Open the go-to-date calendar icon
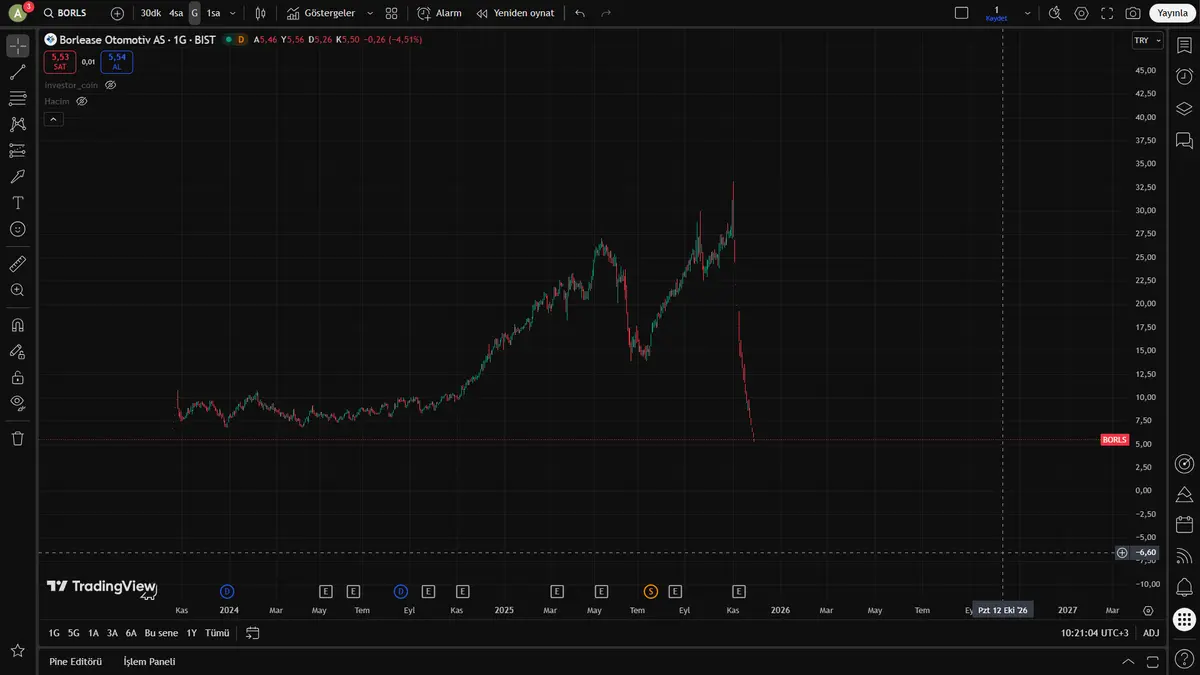 (x=252, y=633)
